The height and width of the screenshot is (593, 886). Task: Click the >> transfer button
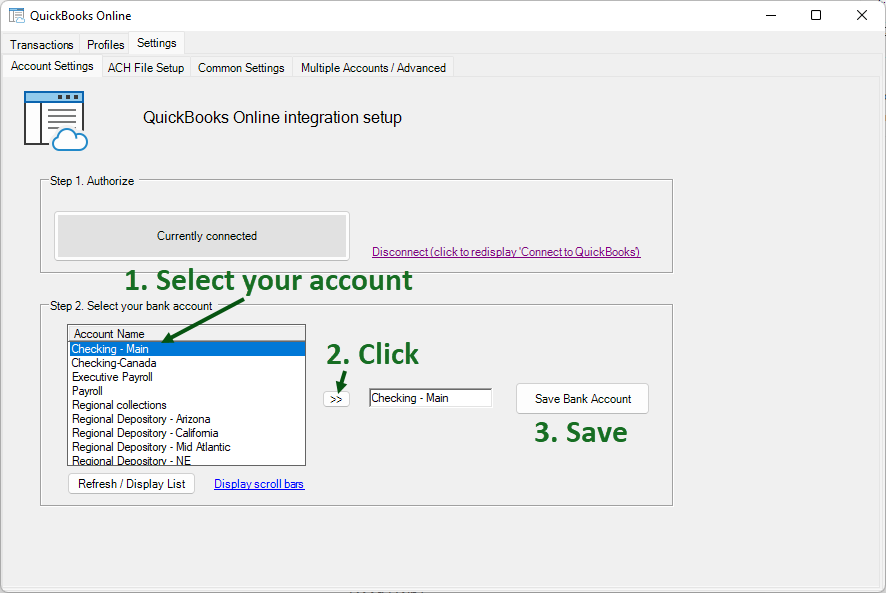(336, 399)
